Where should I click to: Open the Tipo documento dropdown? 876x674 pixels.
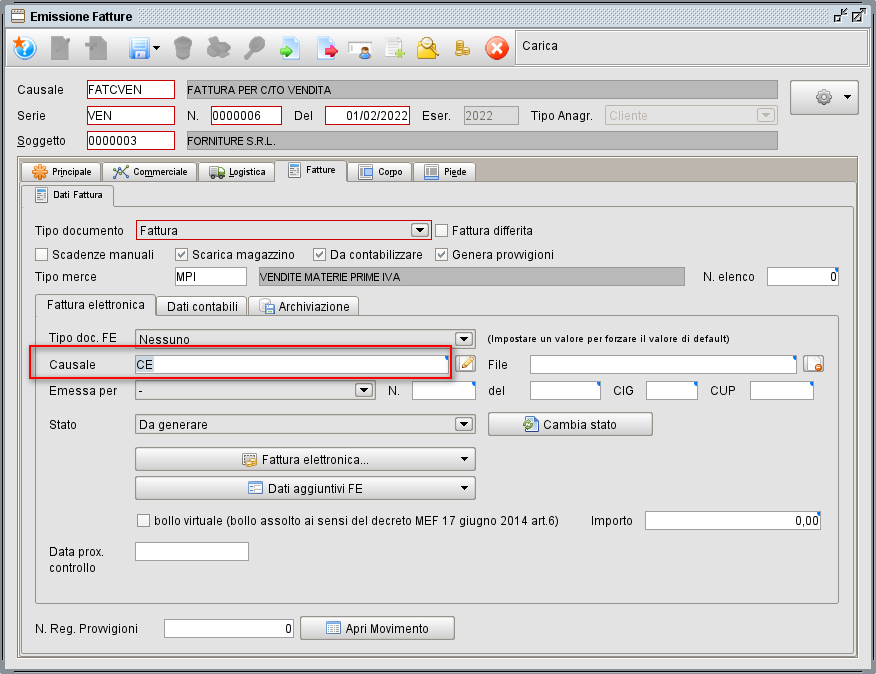click(421, 230)
